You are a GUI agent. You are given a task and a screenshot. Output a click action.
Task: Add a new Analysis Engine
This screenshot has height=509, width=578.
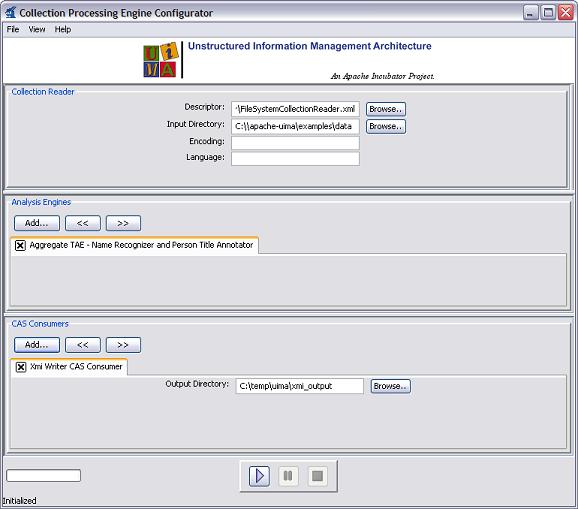click(x=36, y=223)
